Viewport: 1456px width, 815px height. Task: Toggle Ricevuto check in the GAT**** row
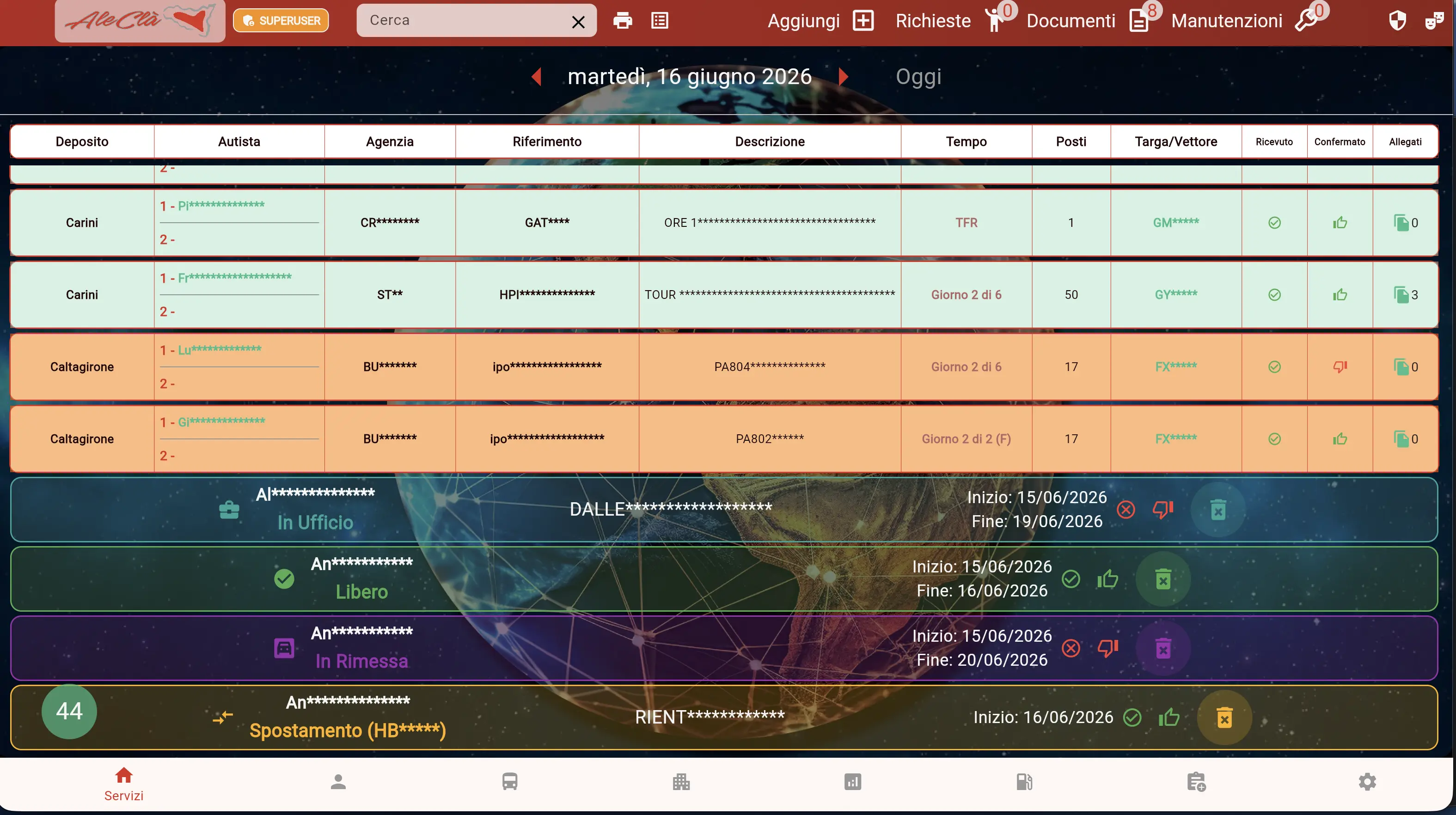(1274, 223)
